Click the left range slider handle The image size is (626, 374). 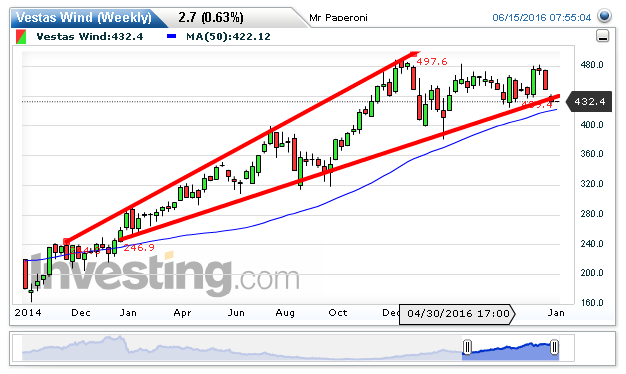pos(467,347)
